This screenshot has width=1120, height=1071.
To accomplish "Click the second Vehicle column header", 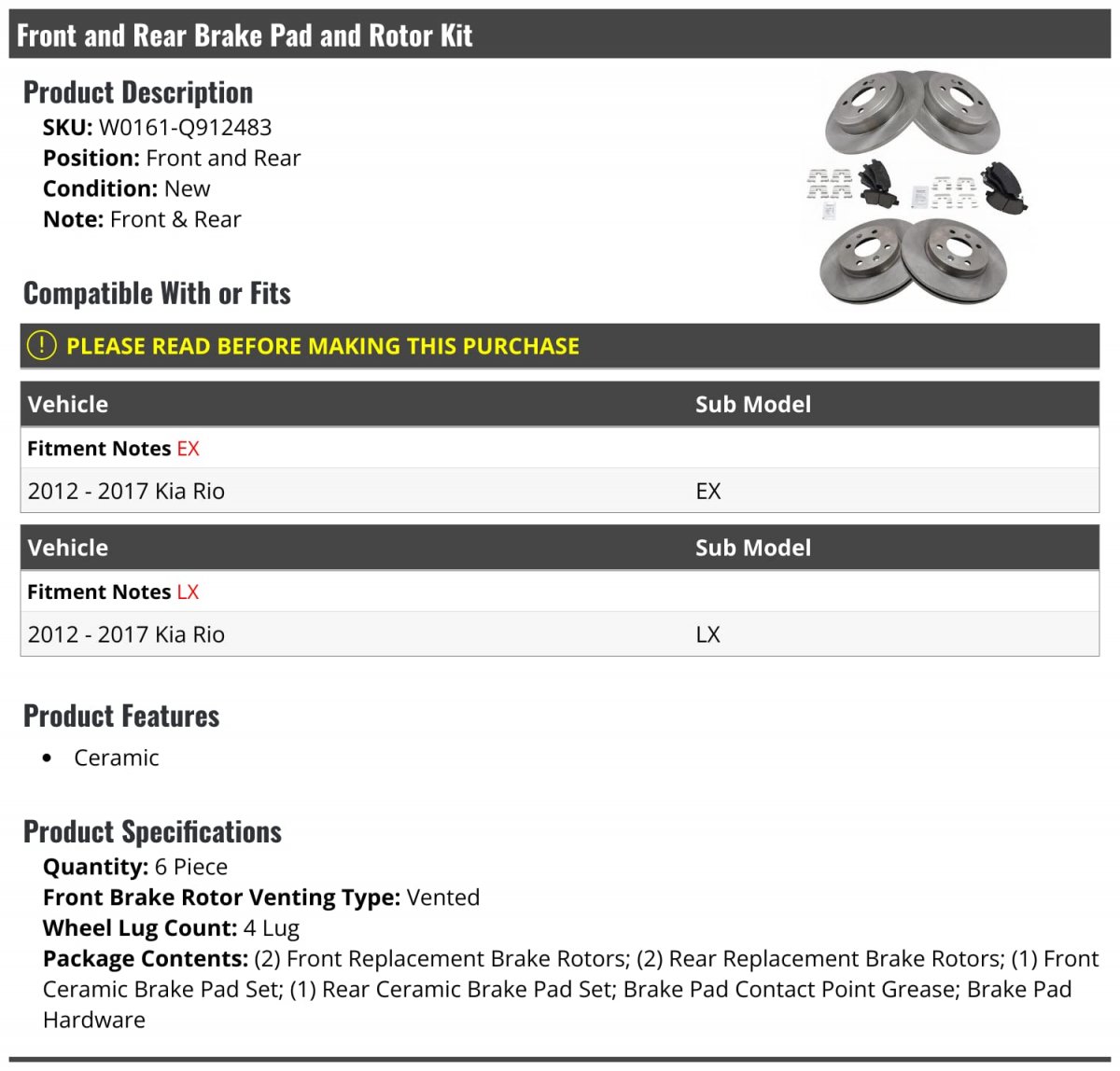I will [68, 548].
